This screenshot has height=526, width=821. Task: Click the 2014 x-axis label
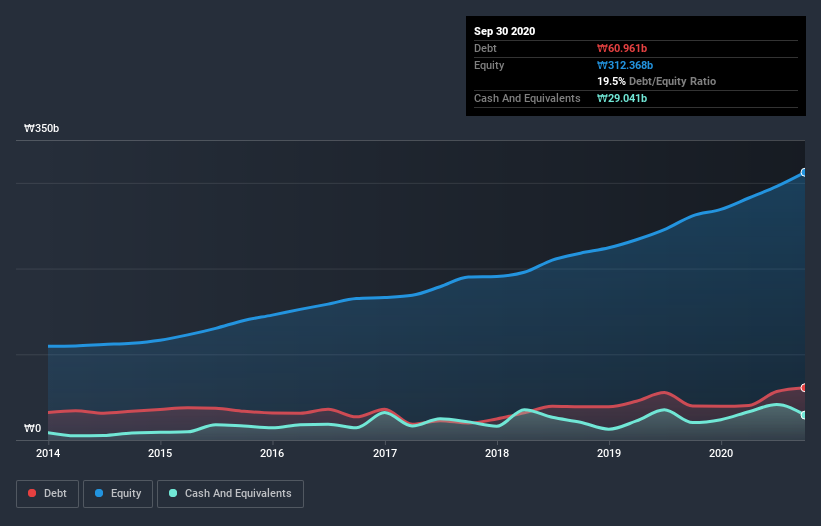[48, 453]
